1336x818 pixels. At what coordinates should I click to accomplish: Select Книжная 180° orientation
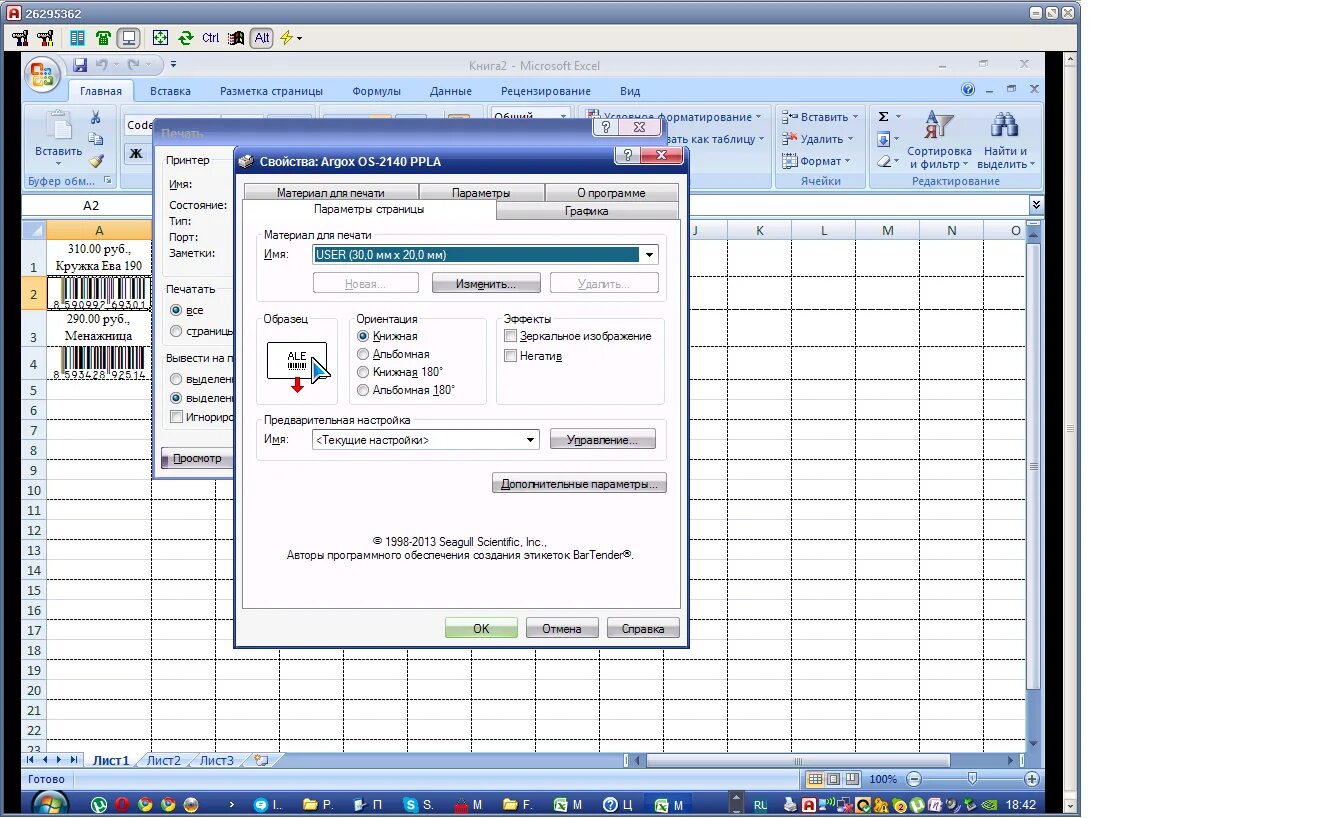click(x=363, y=372)
